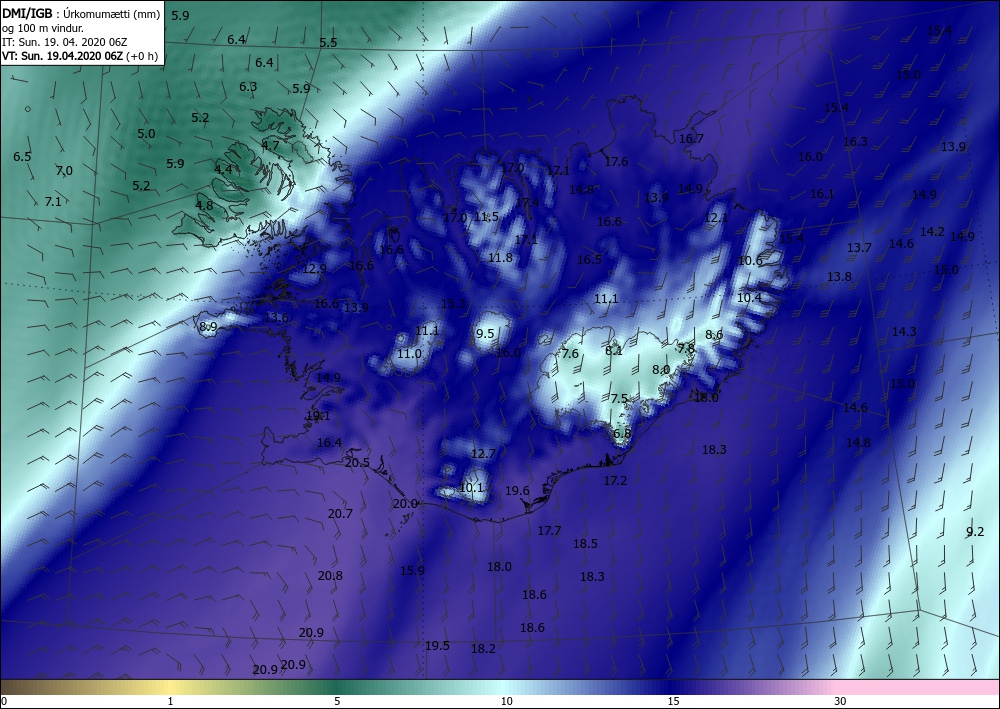Click the '8.1' value on the glacier
This screenshot has width=1000, height=709.
614,351
